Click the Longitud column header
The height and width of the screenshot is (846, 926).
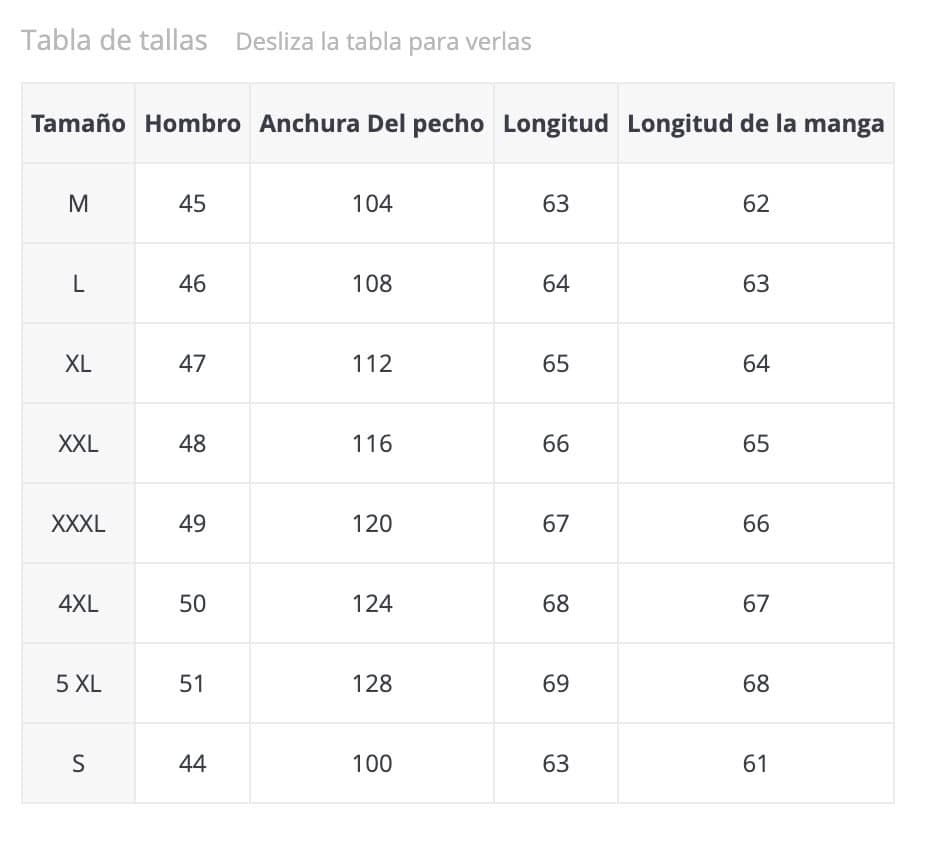[555, 123]
